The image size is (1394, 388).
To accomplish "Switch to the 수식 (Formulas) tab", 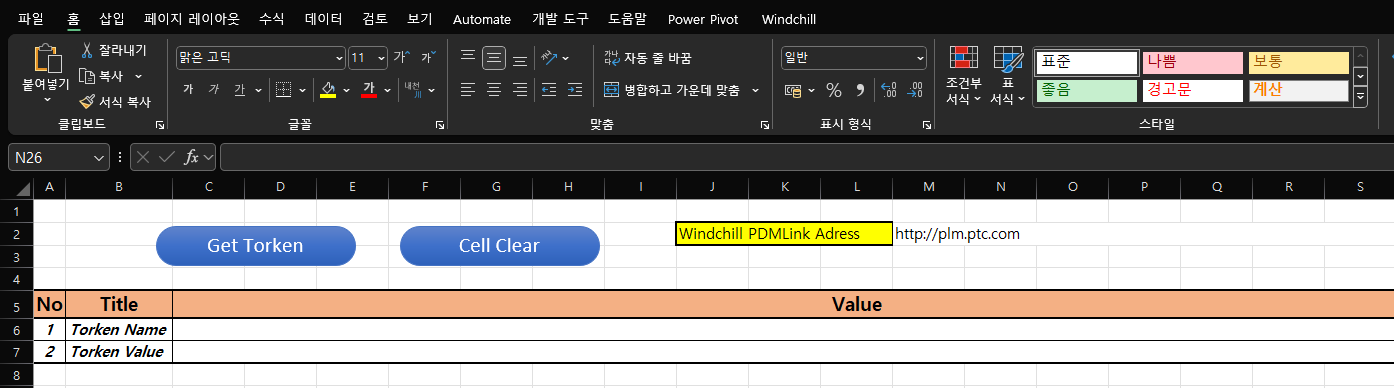I will click(x=271, y=18).
